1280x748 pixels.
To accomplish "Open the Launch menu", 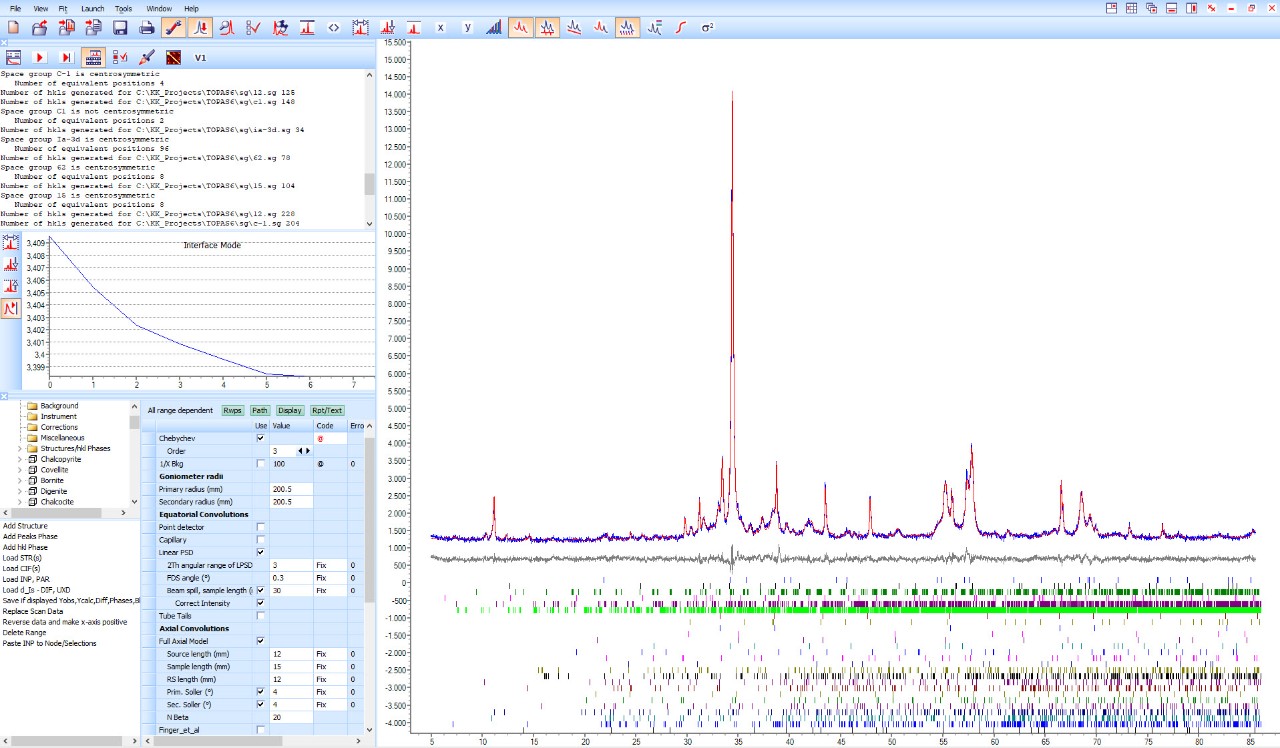I will click(x=91, y=8).
